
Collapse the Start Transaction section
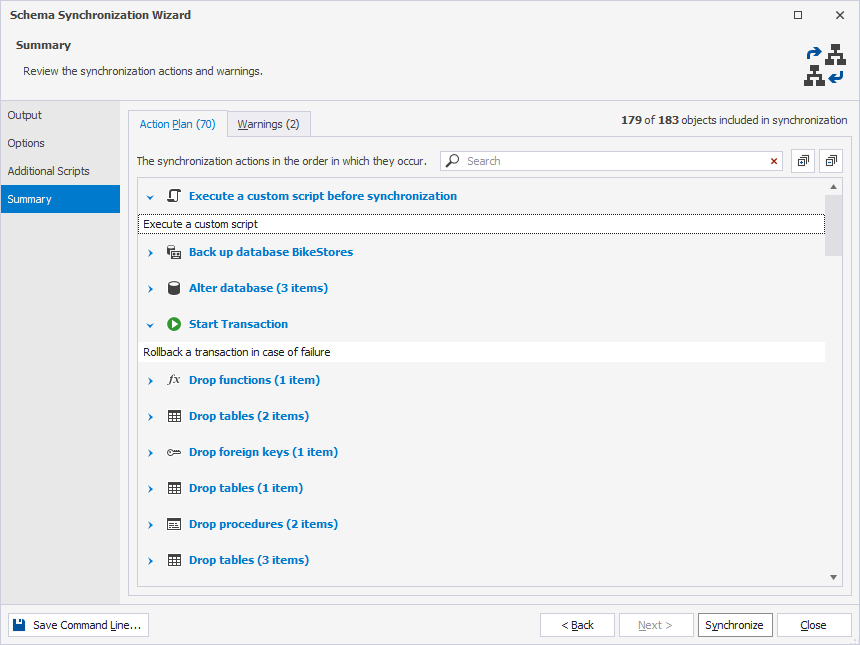[151, 325]
